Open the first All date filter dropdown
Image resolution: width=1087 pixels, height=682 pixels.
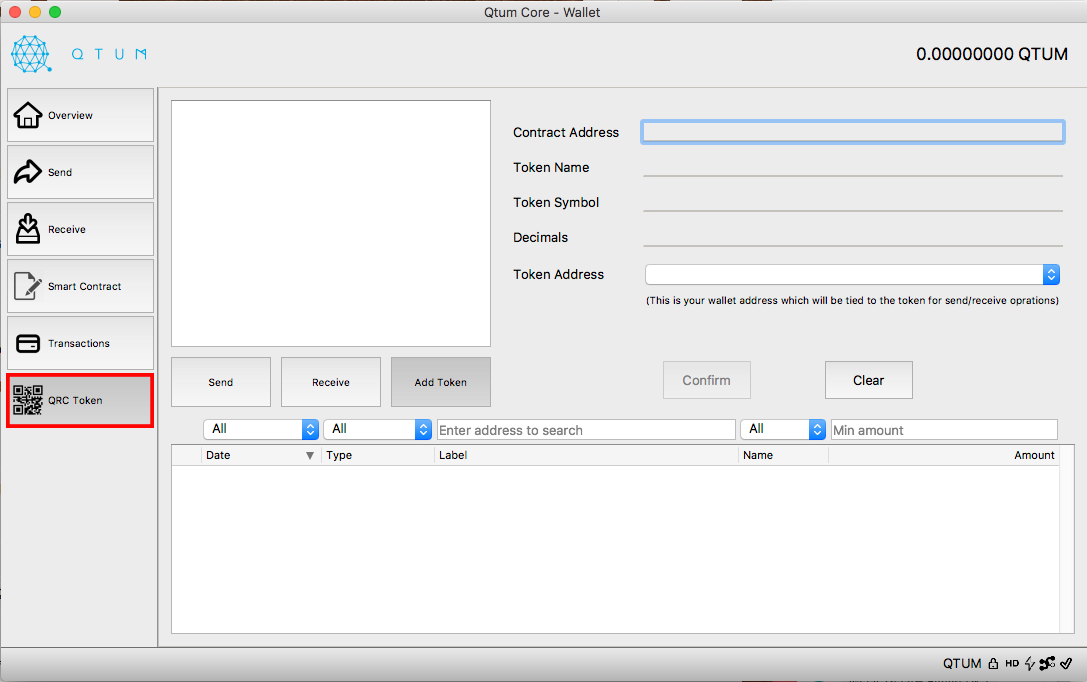pos(261,429)
